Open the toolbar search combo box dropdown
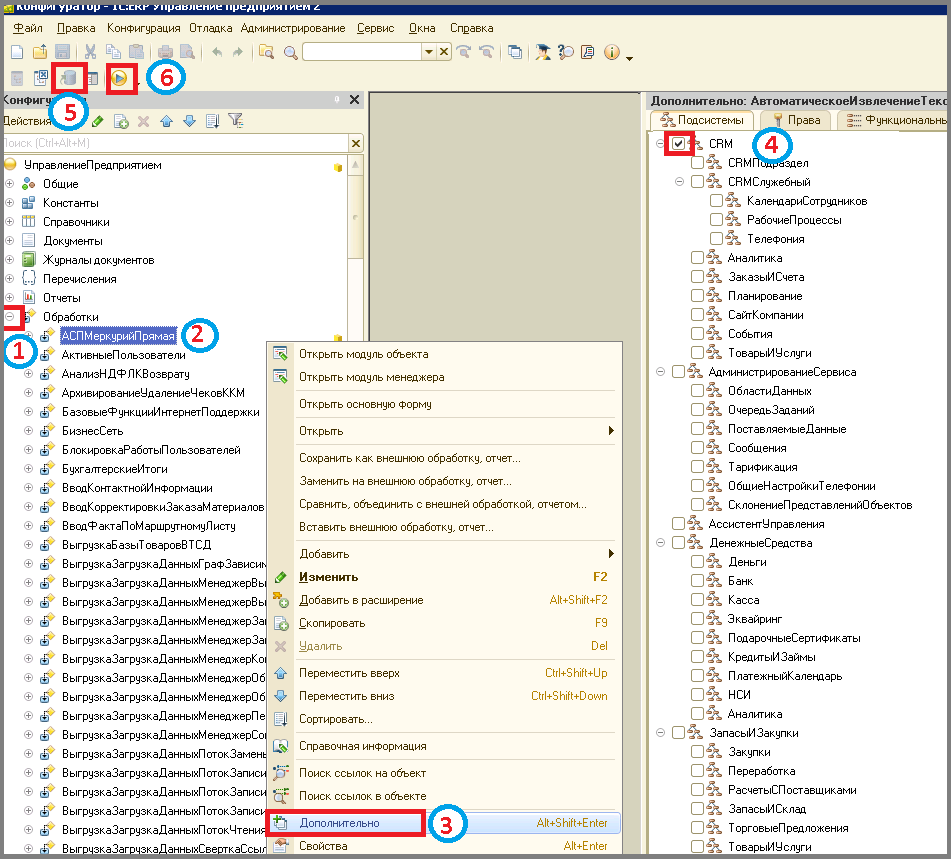The image size is (951, 859). [x=429, y=52]
